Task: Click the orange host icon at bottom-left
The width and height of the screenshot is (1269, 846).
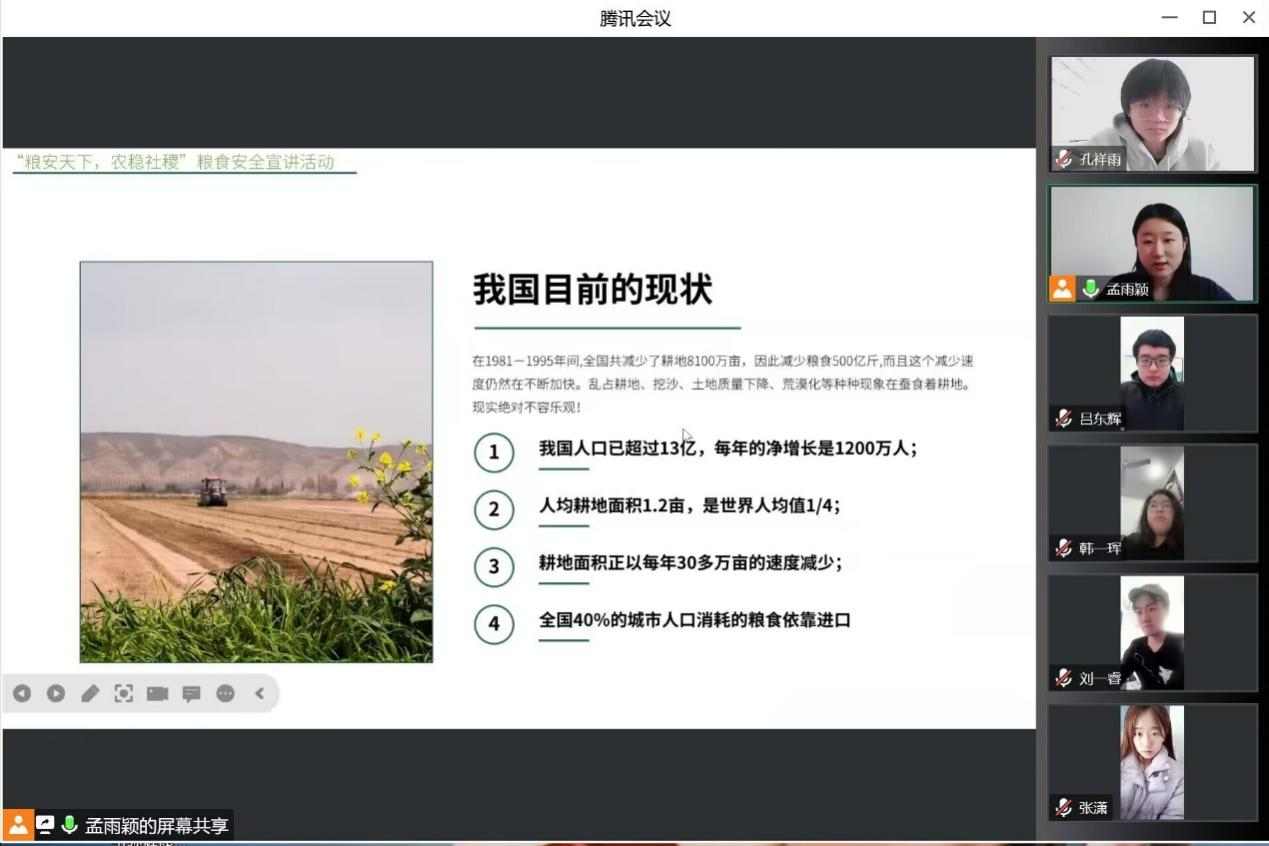Action: (x=18, y=825)
